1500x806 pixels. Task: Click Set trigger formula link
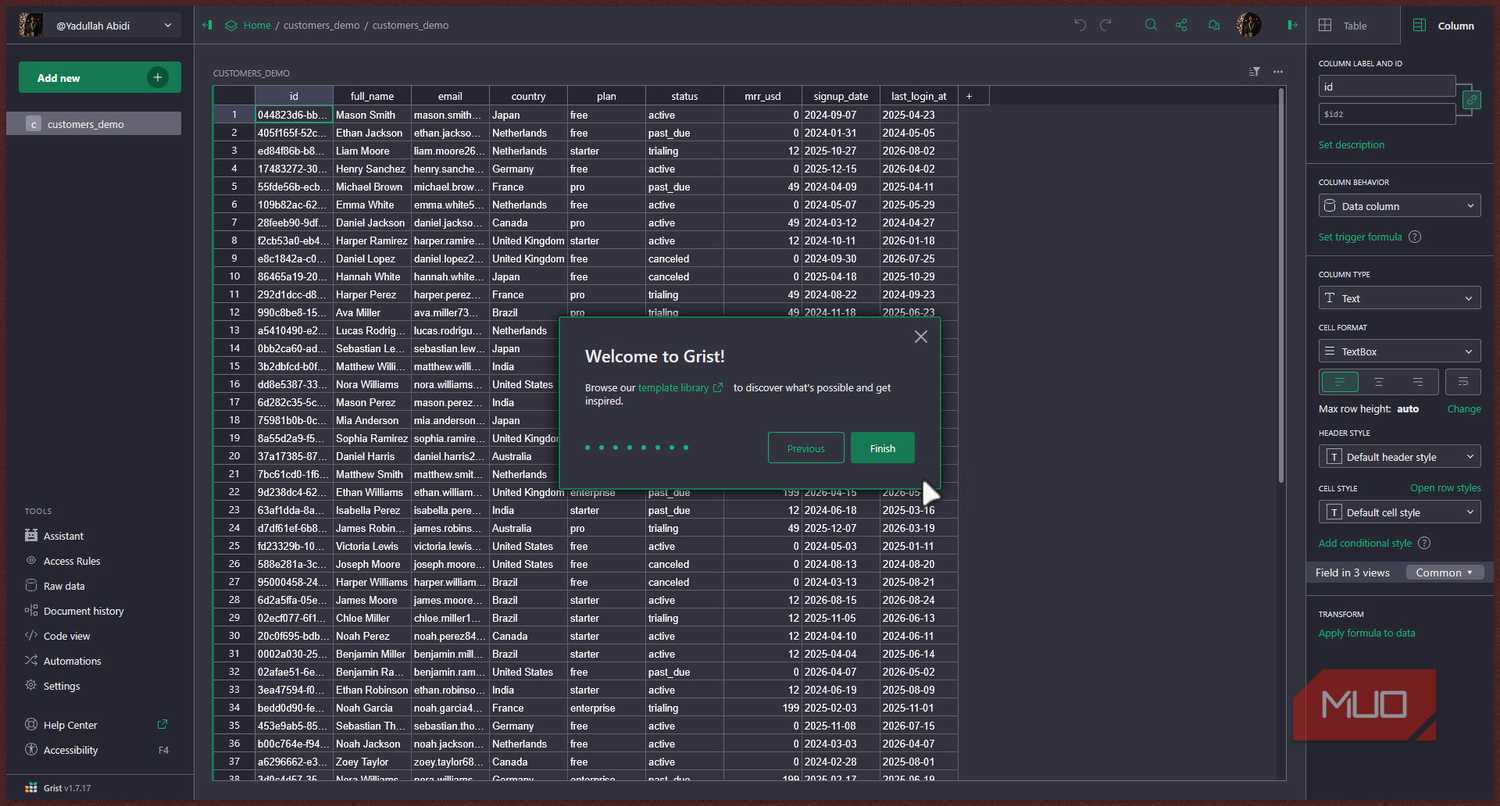[1361, 237]
